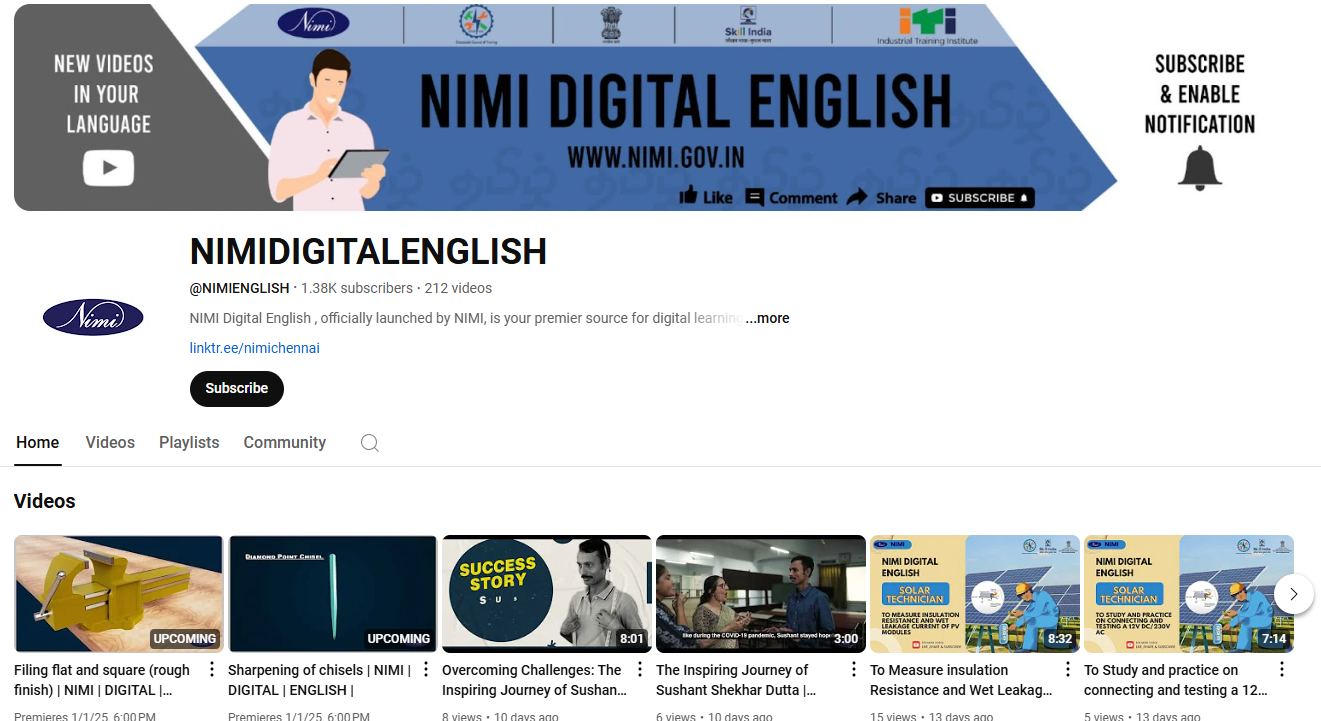
Task: Go to the Community tab
Action: pyautogui.click(x=284, y=442)
